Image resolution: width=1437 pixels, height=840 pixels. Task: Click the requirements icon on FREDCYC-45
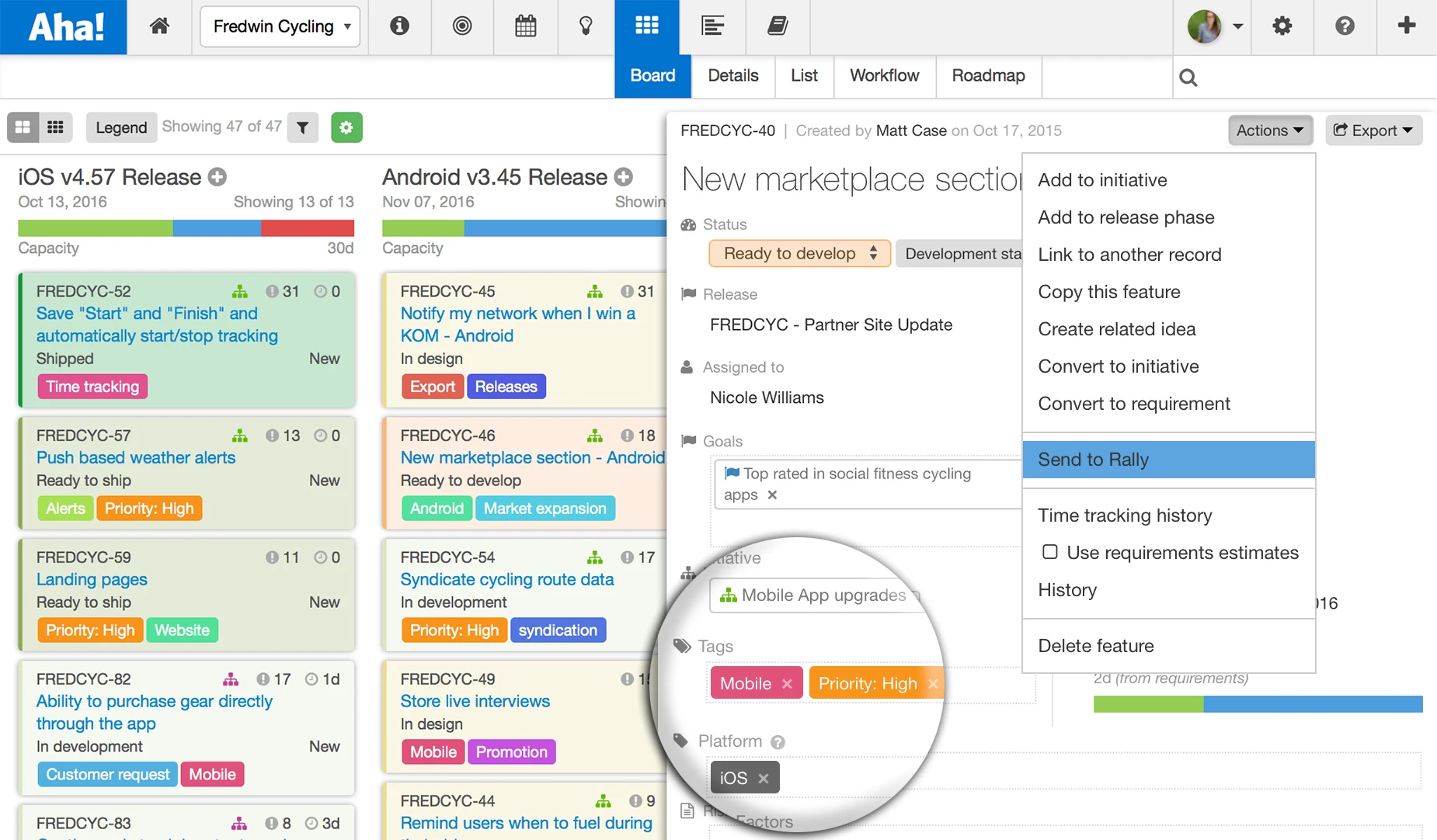click(595, 292)
